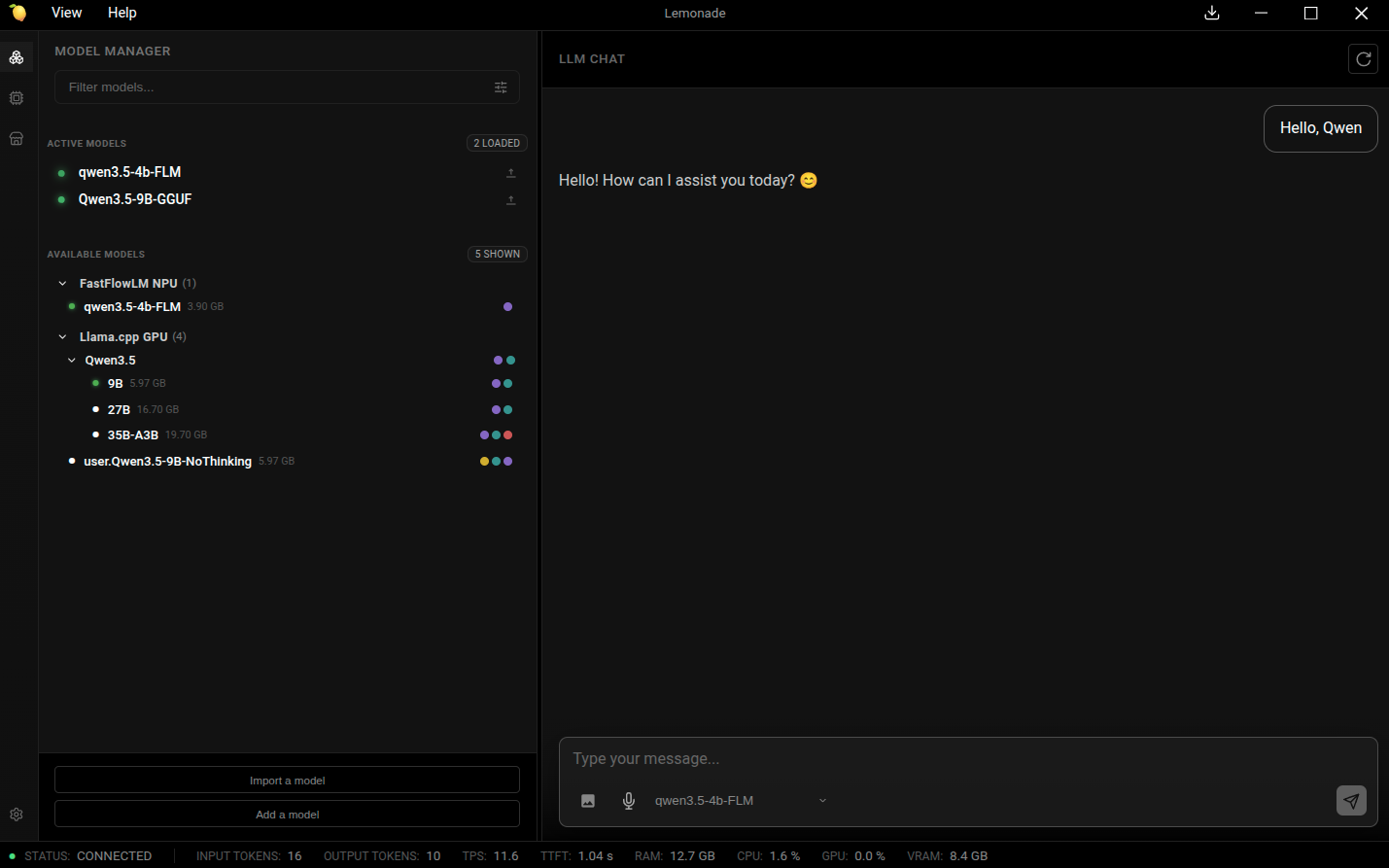
Task: Open the model store icon in sidebar
Action: 16,138
